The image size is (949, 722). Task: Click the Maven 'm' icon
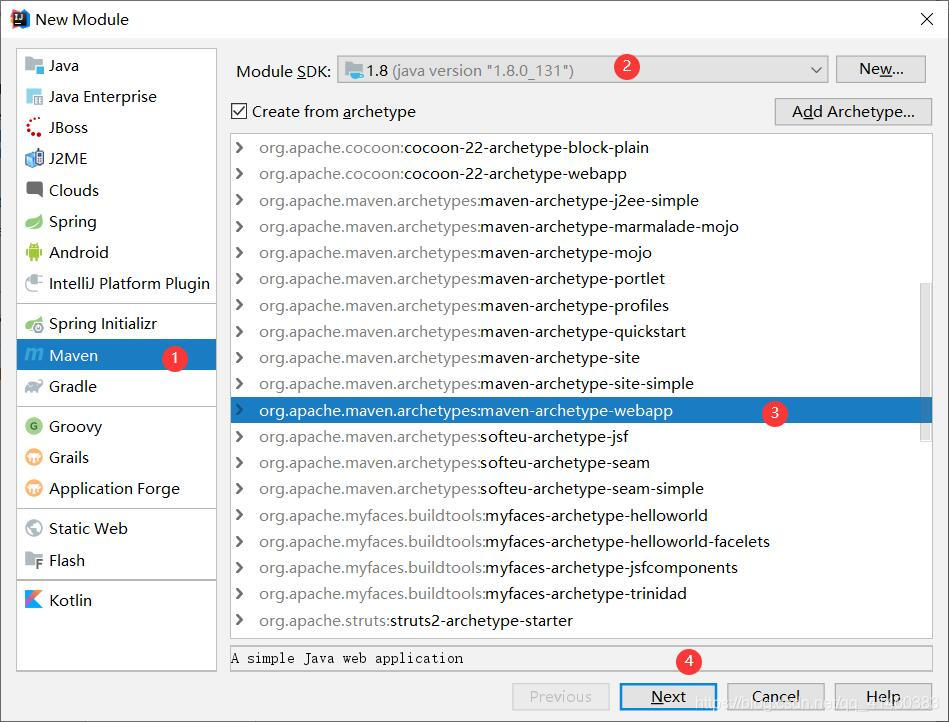coord(34,355)
